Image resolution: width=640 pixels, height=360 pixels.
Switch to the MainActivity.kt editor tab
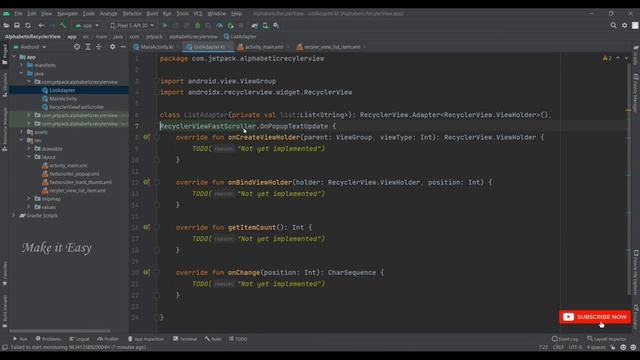[x=156, y=47]
